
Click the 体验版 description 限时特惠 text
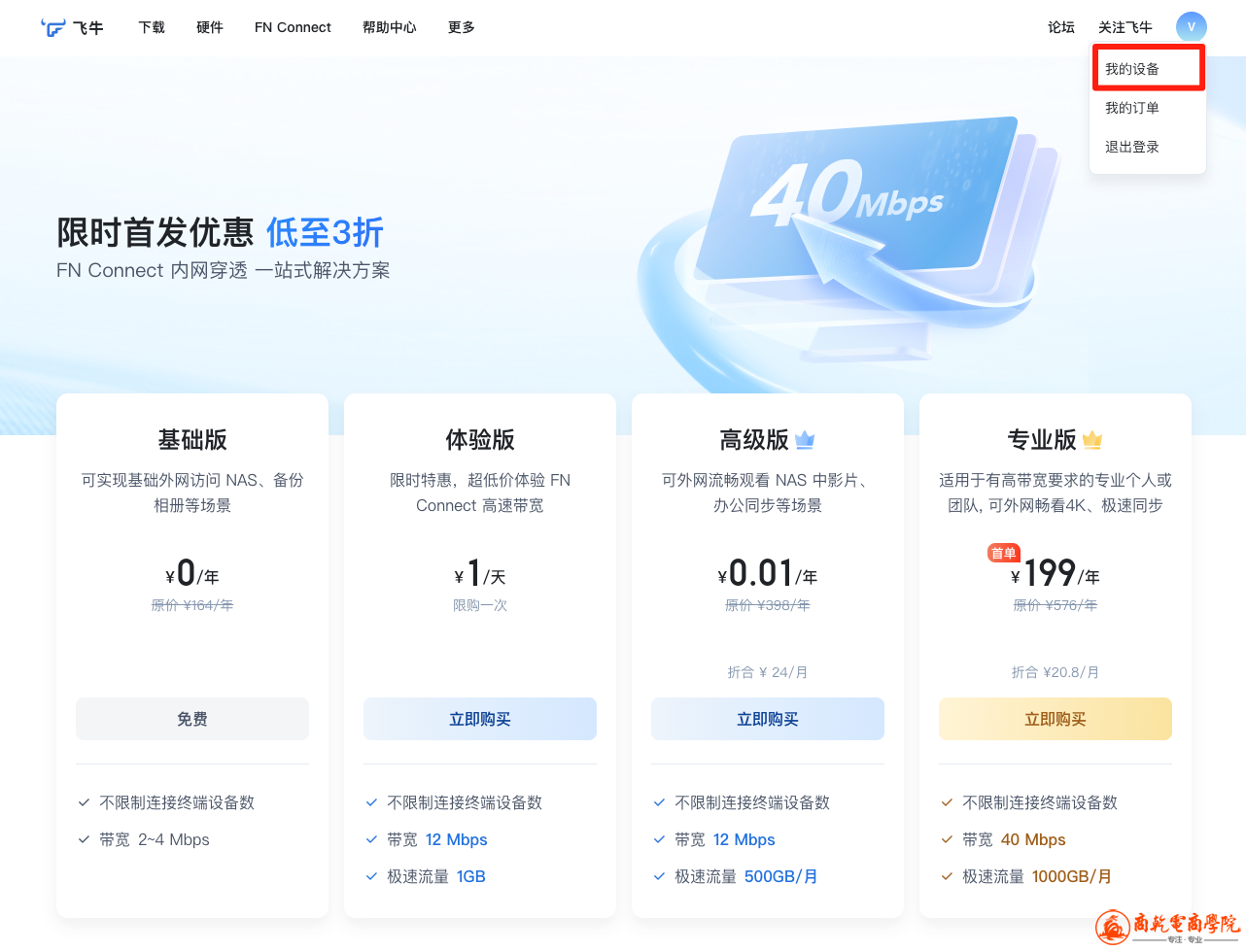coord(480,493)
